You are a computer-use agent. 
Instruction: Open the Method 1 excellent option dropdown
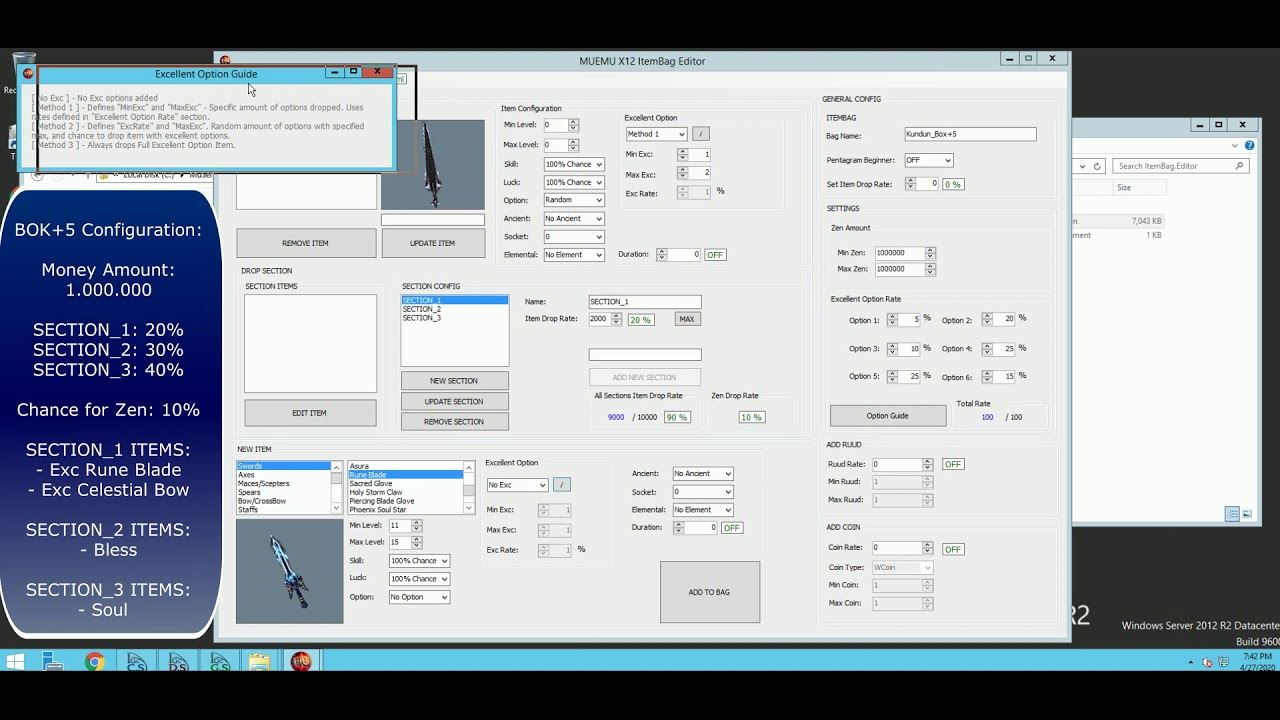tap(656, 134)
